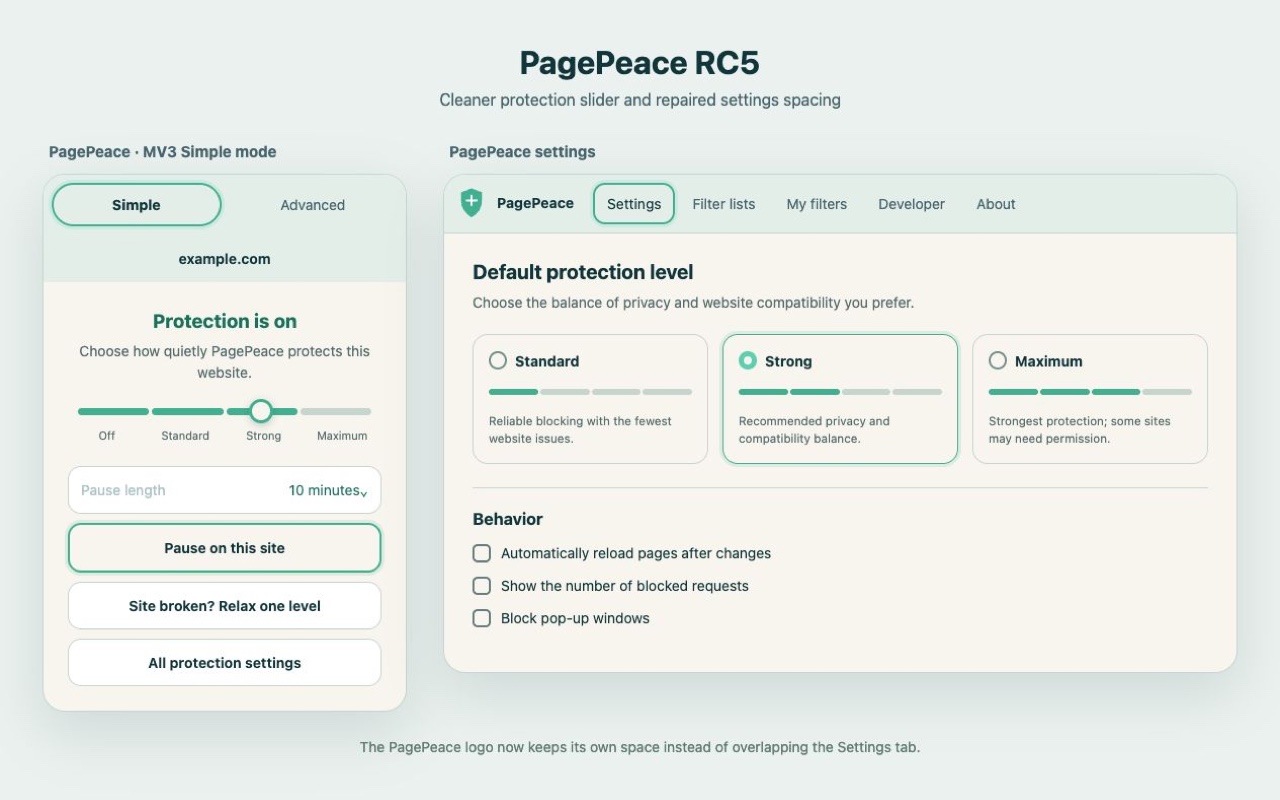1280x800 pixels.
Task: Open the Settings tab
Action: click(x=634, y=204)
